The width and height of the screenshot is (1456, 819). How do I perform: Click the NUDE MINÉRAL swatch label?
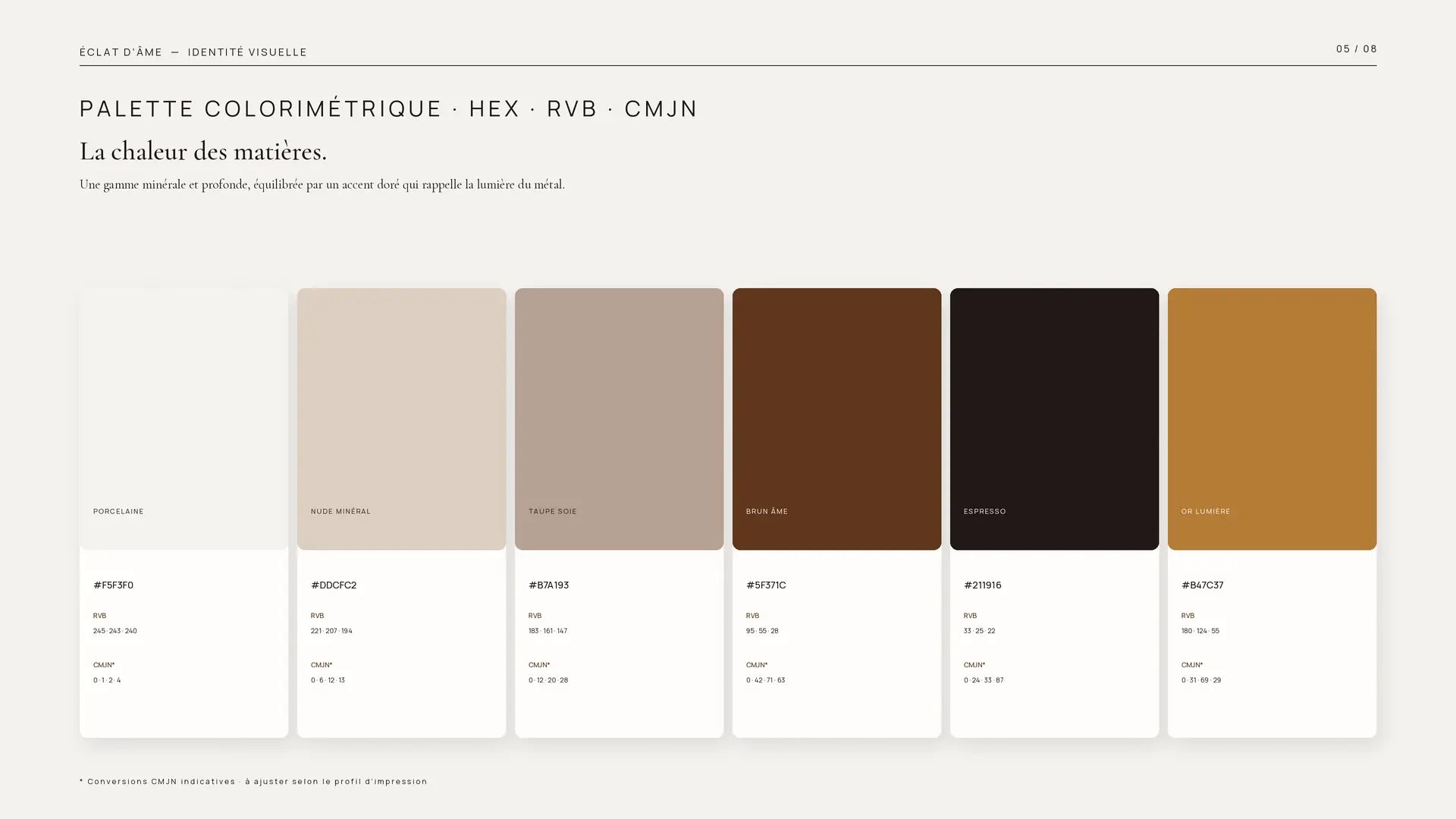coord(340,512)
